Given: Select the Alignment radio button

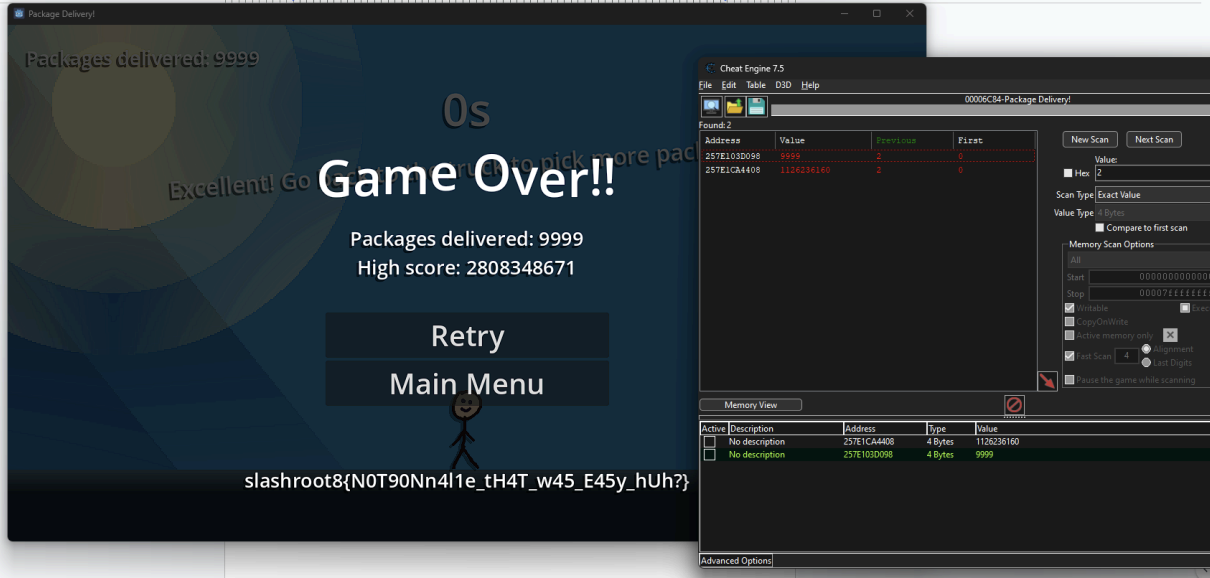Looking at the screenshot, I should click(1146, 349).
